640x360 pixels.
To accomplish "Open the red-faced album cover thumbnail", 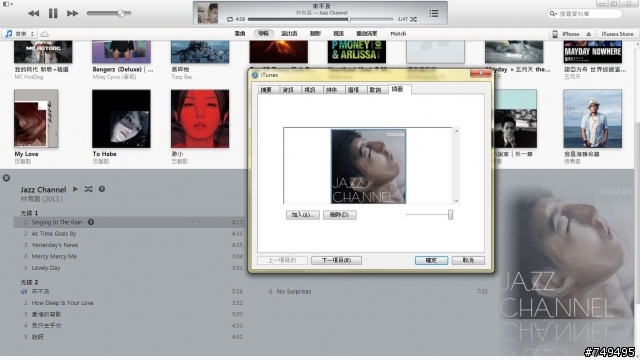I will (200, 119).
